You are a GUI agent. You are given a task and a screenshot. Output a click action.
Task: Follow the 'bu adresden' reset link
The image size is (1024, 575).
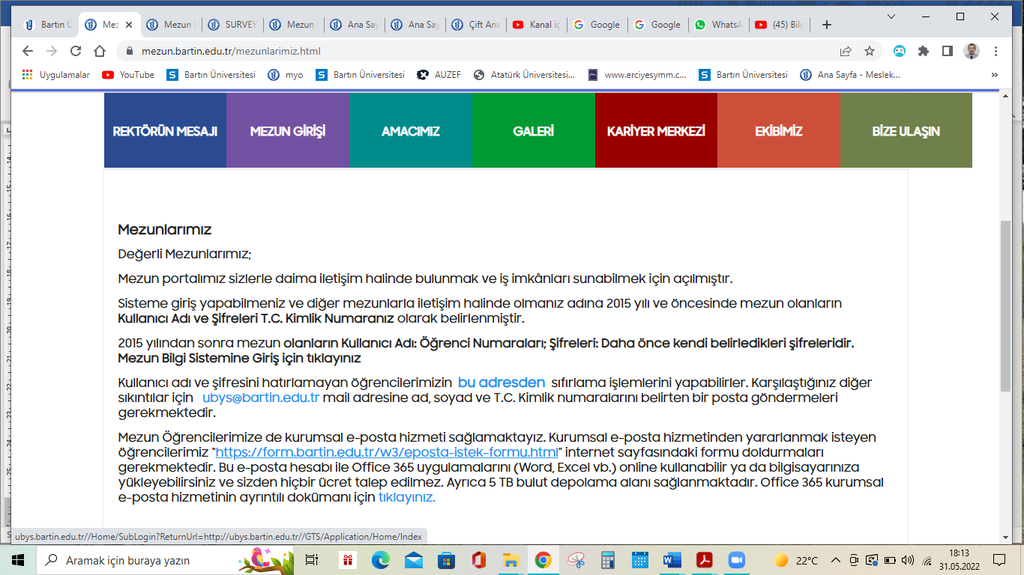[x=502, y=382]
